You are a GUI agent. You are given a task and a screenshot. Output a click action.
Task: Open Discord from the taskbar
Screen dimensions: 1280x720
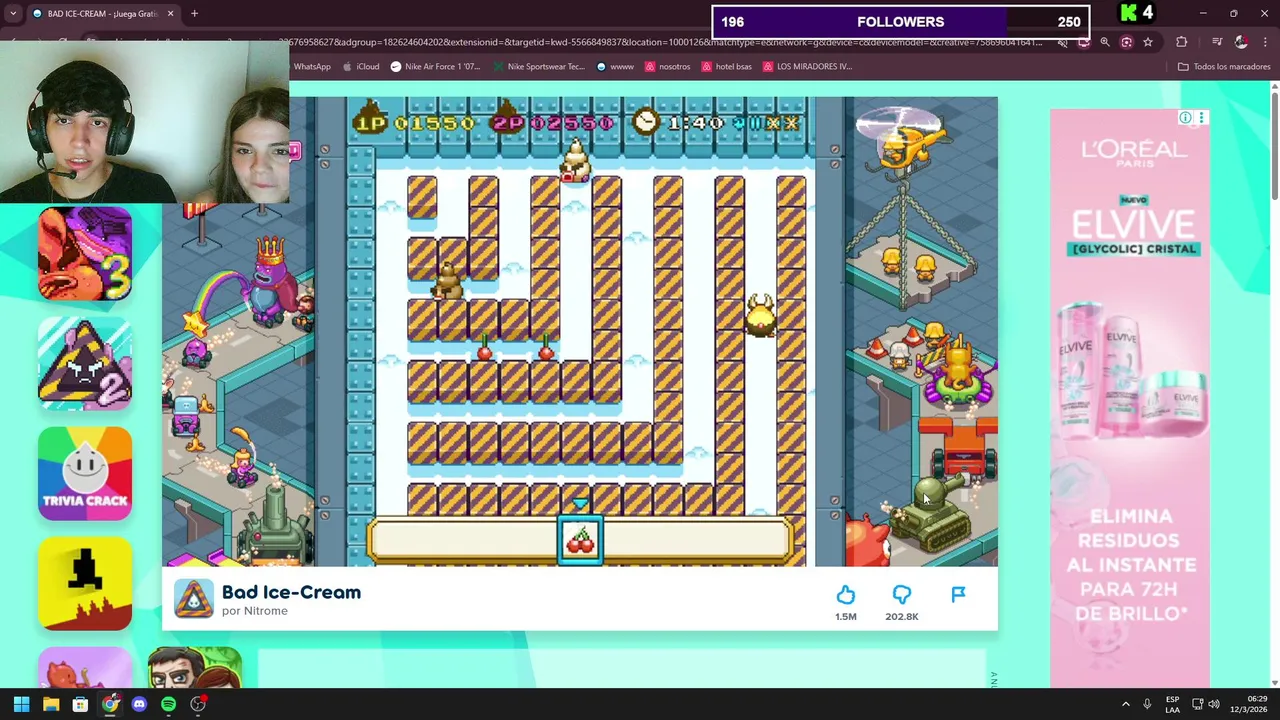tap(139, 705)
